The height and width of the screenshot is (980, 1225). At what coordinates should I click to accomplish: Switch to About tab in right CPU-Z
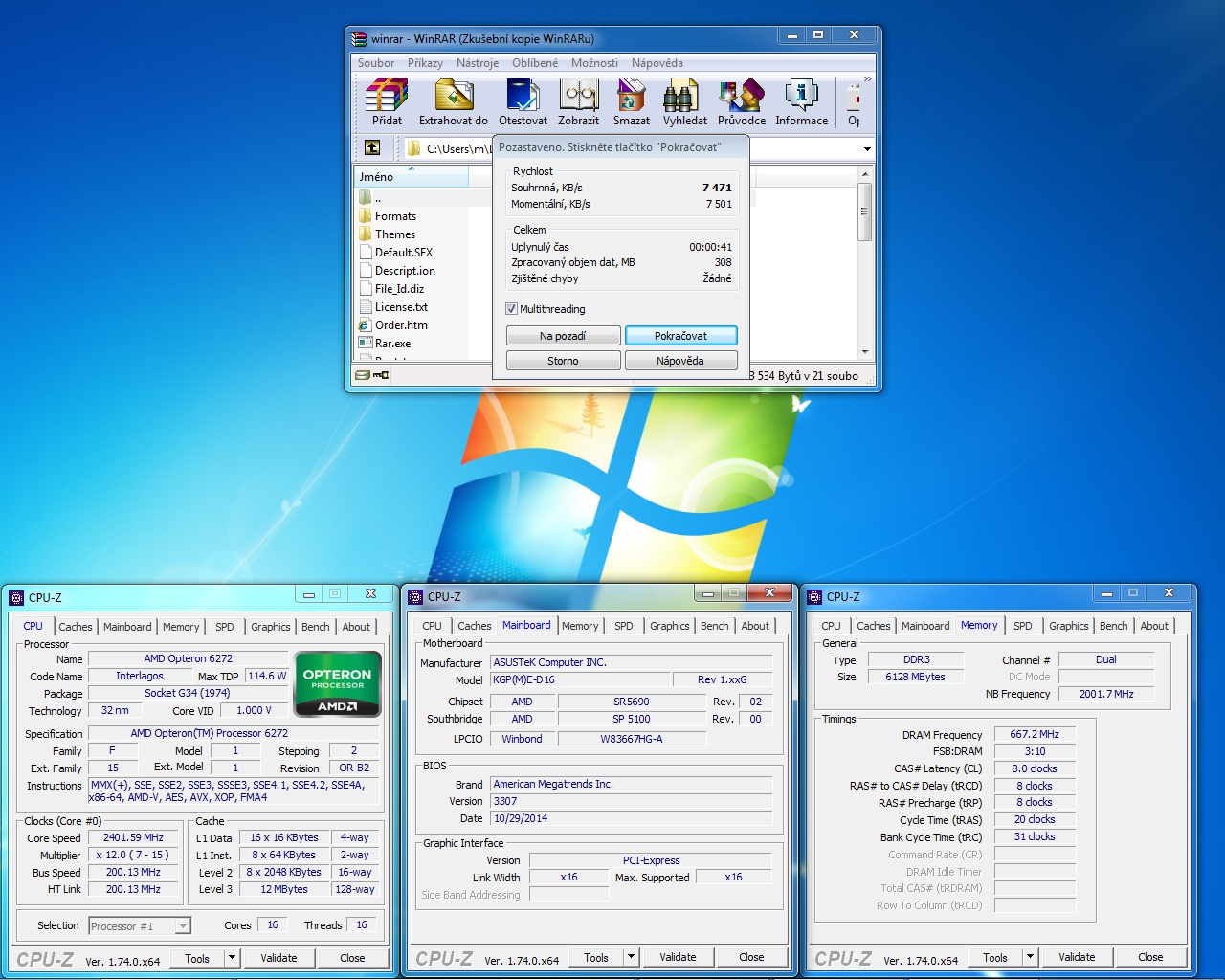tap(1154, 626)
